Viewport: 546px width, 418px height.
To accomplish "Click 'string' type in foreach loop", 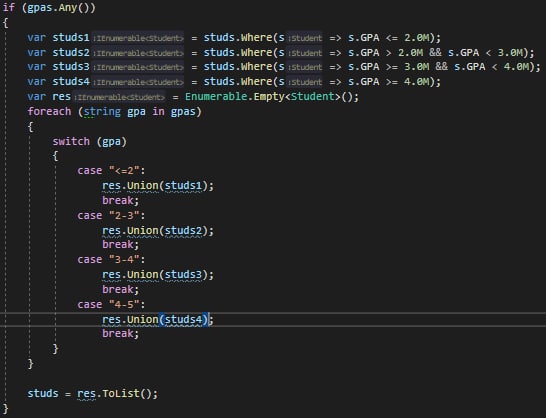I will [x=102, y=111].
